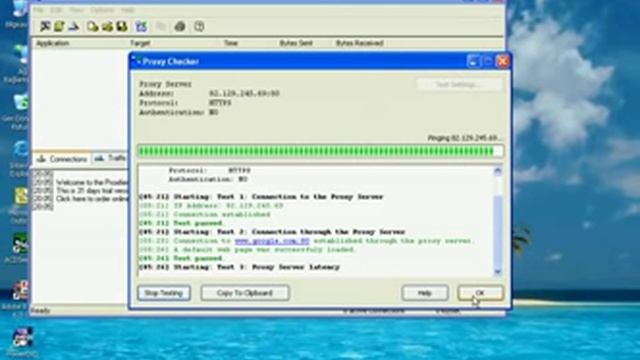
Task: Open the Options menu
Action: [102, 10]
